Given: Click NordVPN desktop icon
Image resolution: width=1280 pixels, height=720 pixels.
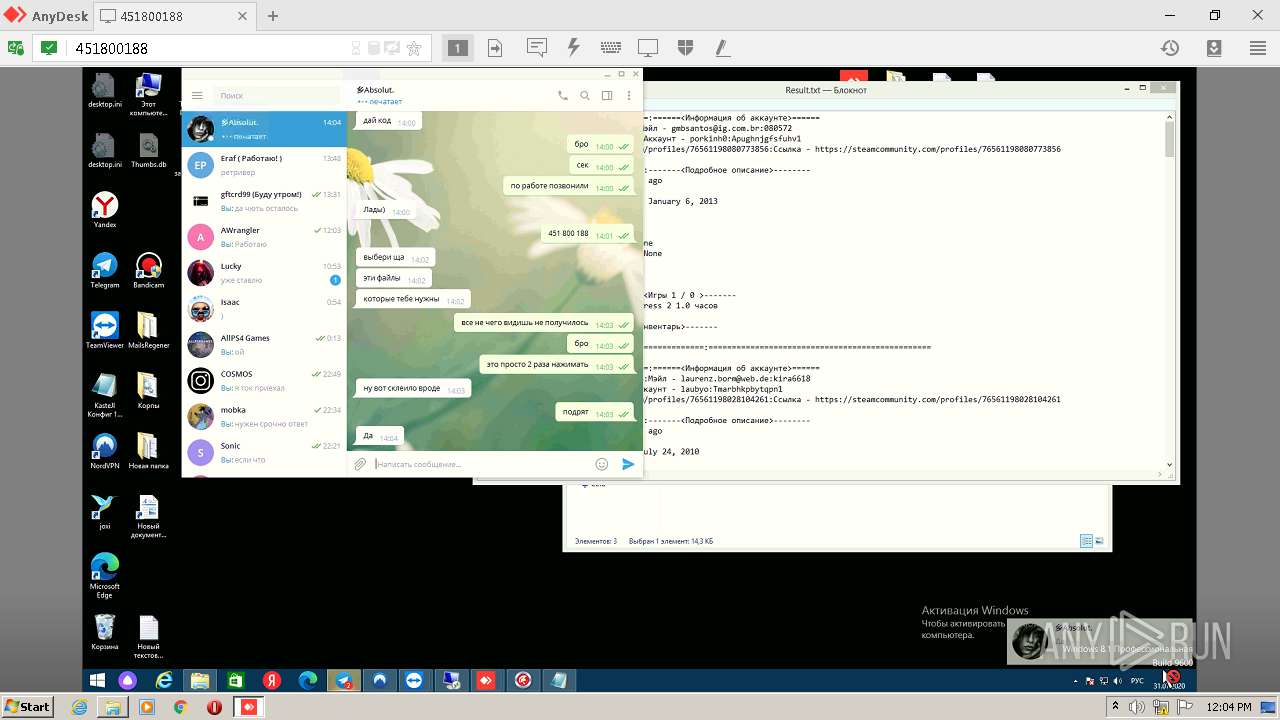Looking at the screenshot, I should point(105,450).
